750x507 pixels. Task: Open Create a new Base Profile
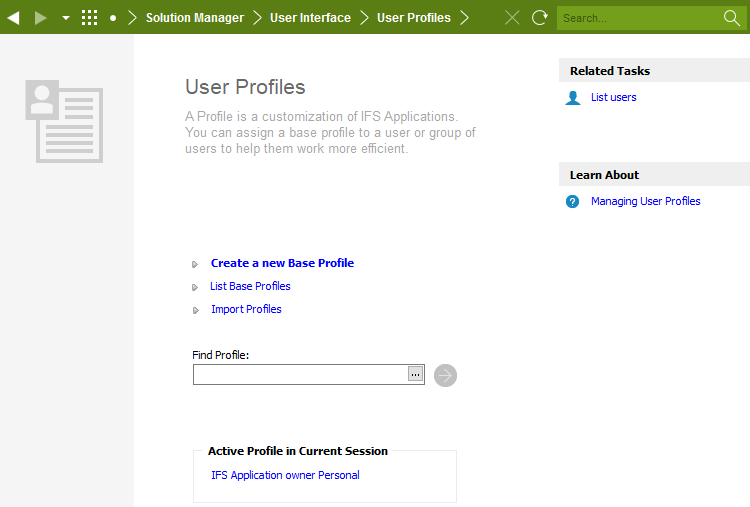pyautogui.click(x=282, y=263)
